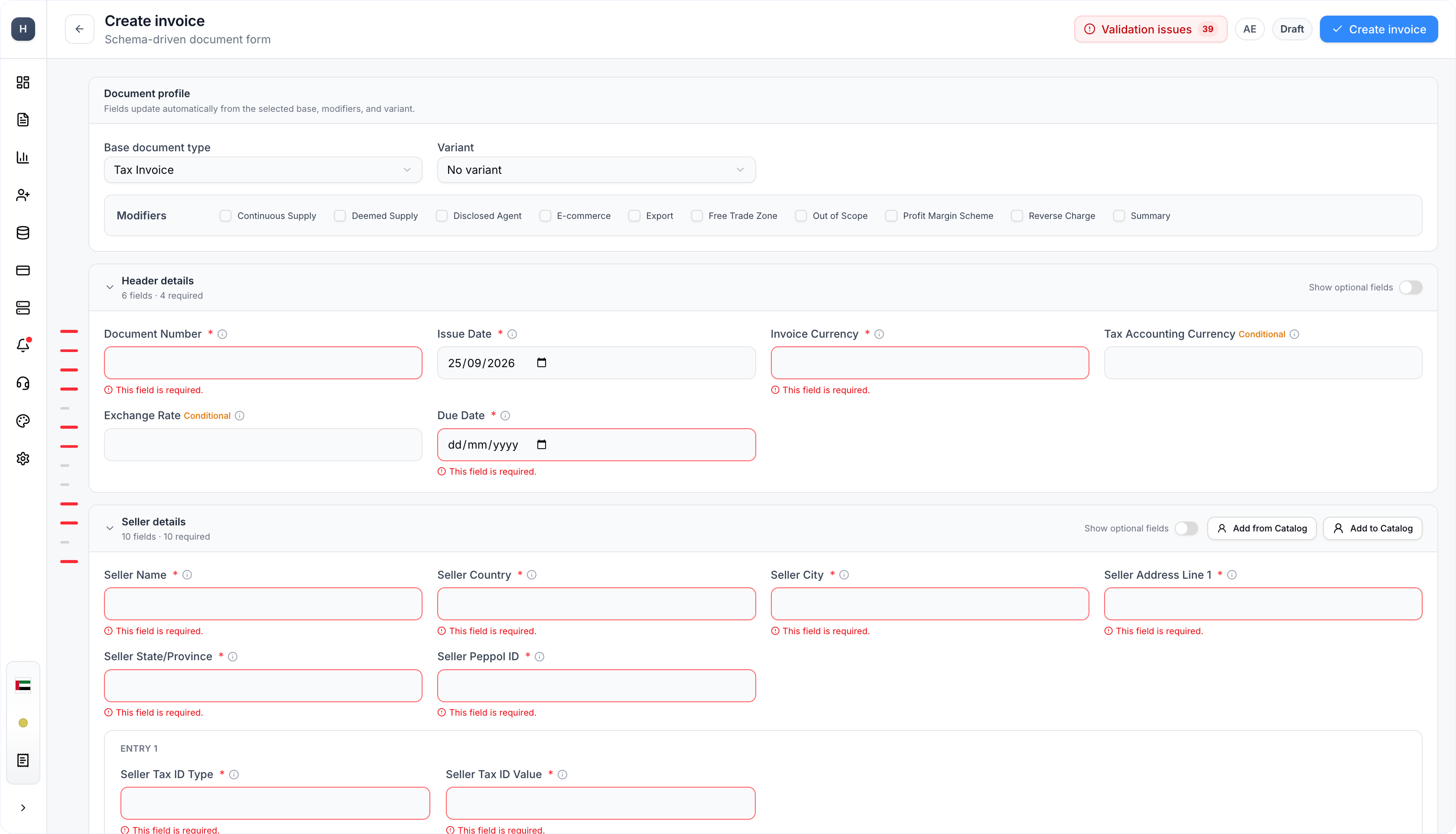Collapse the Seller details section
Viewport: 1456px width, 834px height.
tap(110, 528)
